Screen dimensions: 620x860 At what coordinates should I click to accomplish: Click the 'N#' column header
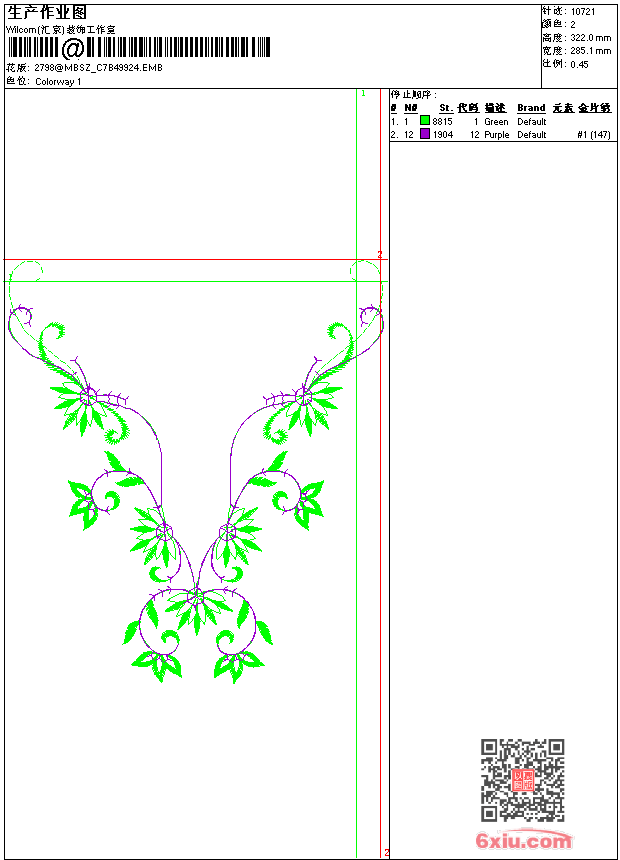tap(411, 108)
